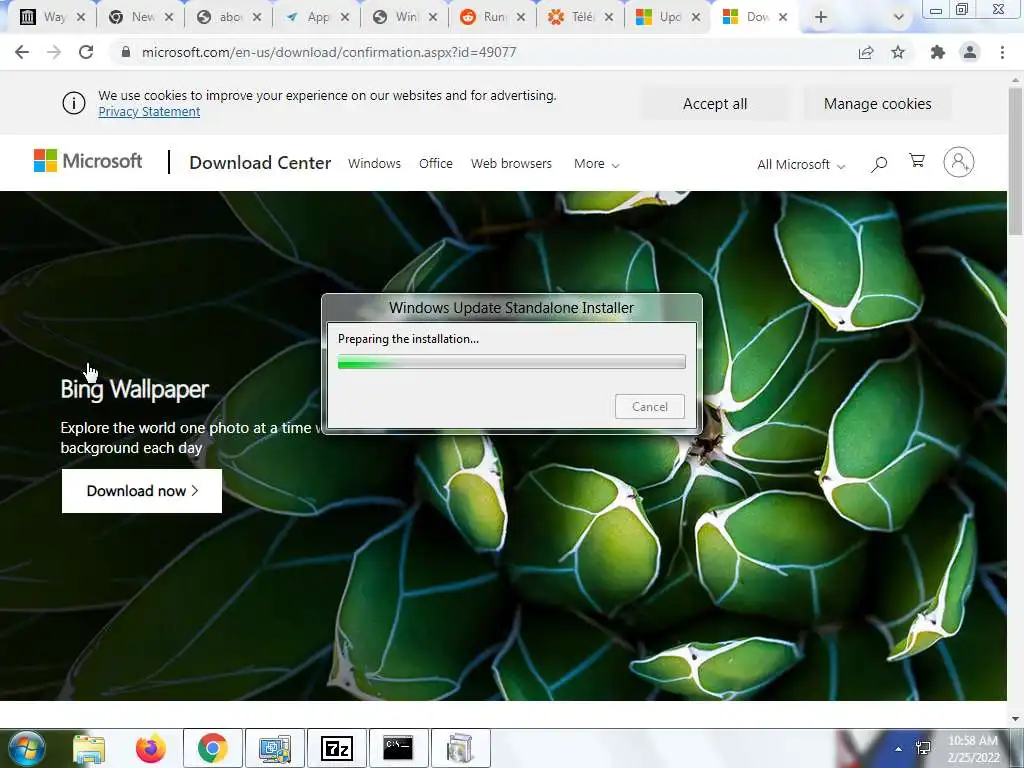Click the browser forward arrow
This screenshot has width=1024, height=768.
tap(54, 52)
